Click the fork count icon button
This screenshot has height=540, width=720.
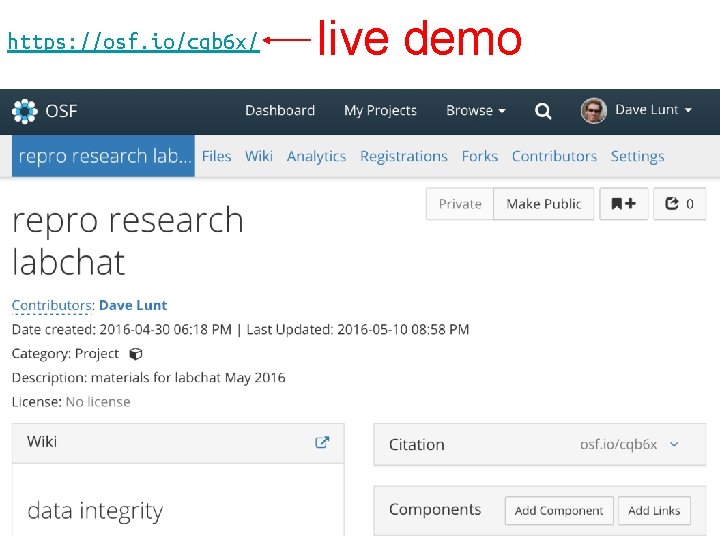click(680, 203)
